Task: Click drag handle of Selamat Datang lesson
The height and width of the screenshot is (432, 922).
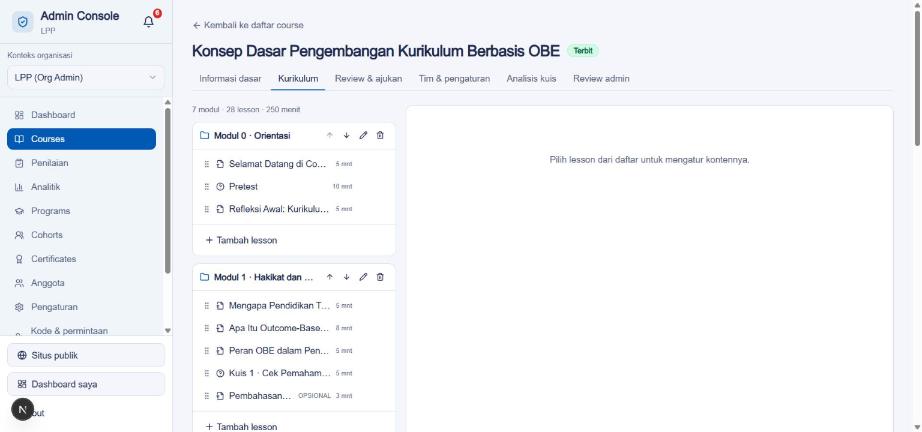Action: [x=206, y=164]
